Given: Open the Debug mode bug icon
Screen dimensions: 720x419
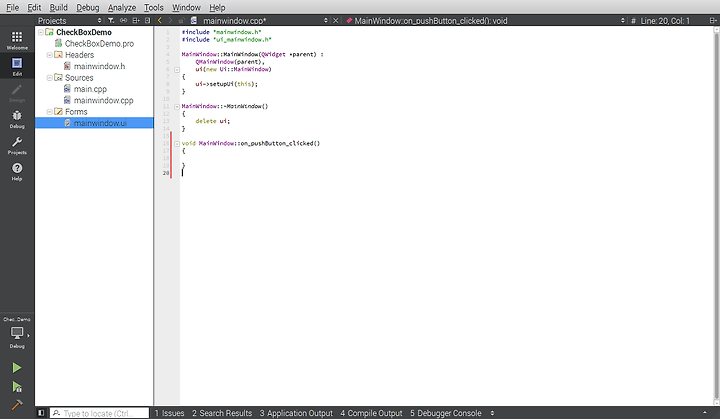Looking at the screenshot, I should click(x=17, y=119).
